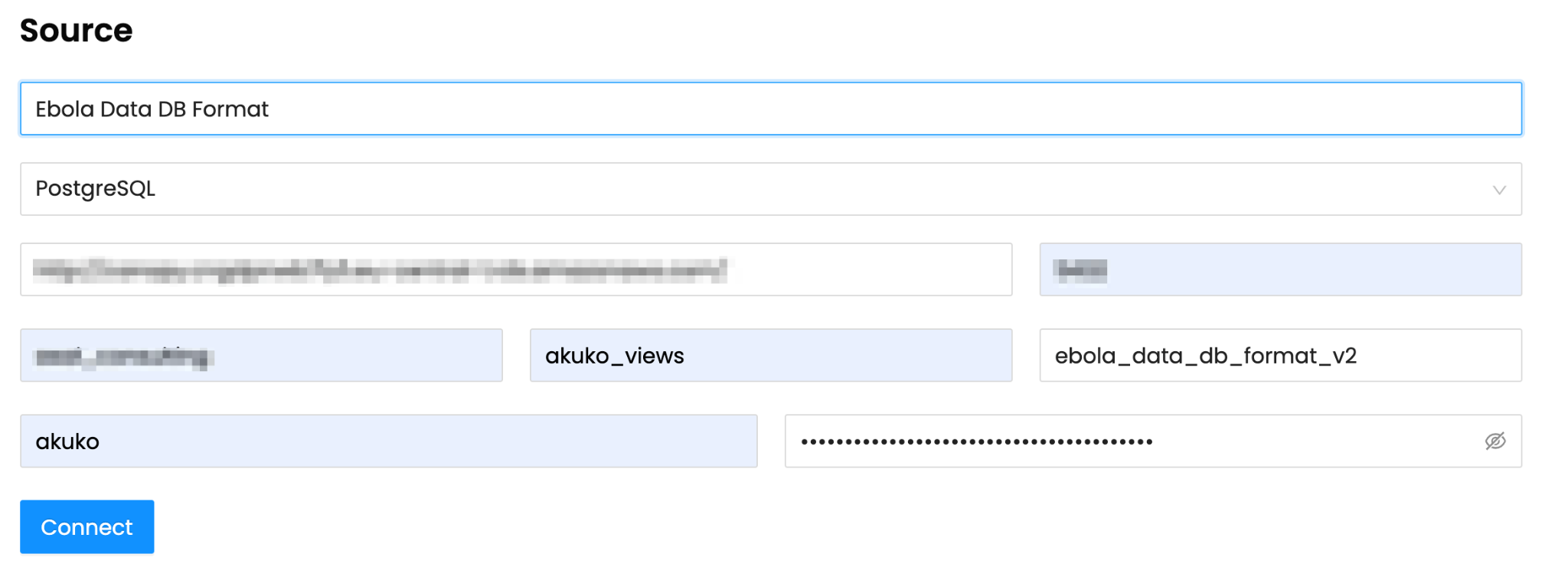This screenshot has height=567, width=1568.
Task: Select the ebola_data_db_format_v2 table field
Action: point(1279,355)
